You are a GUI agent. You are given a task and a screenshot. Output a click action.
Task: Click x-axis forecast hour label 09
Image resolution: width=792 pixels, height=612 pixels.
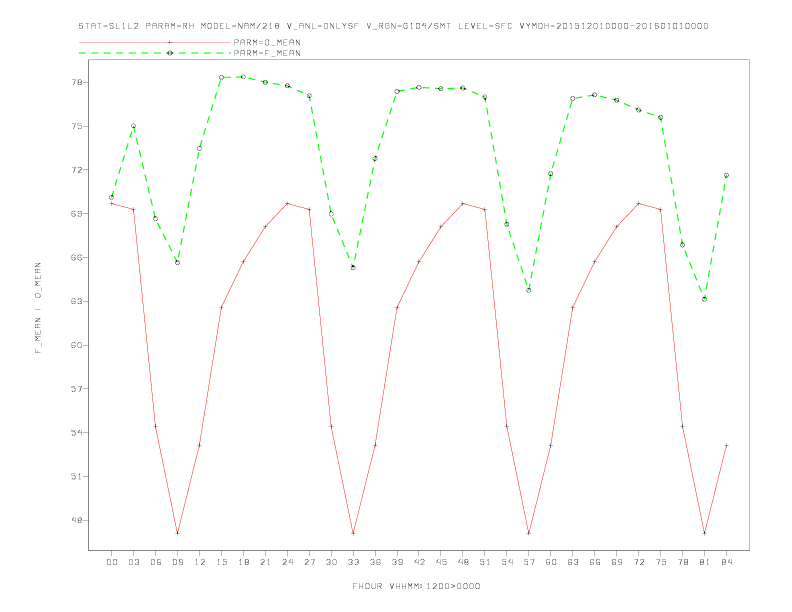[177, 562]
